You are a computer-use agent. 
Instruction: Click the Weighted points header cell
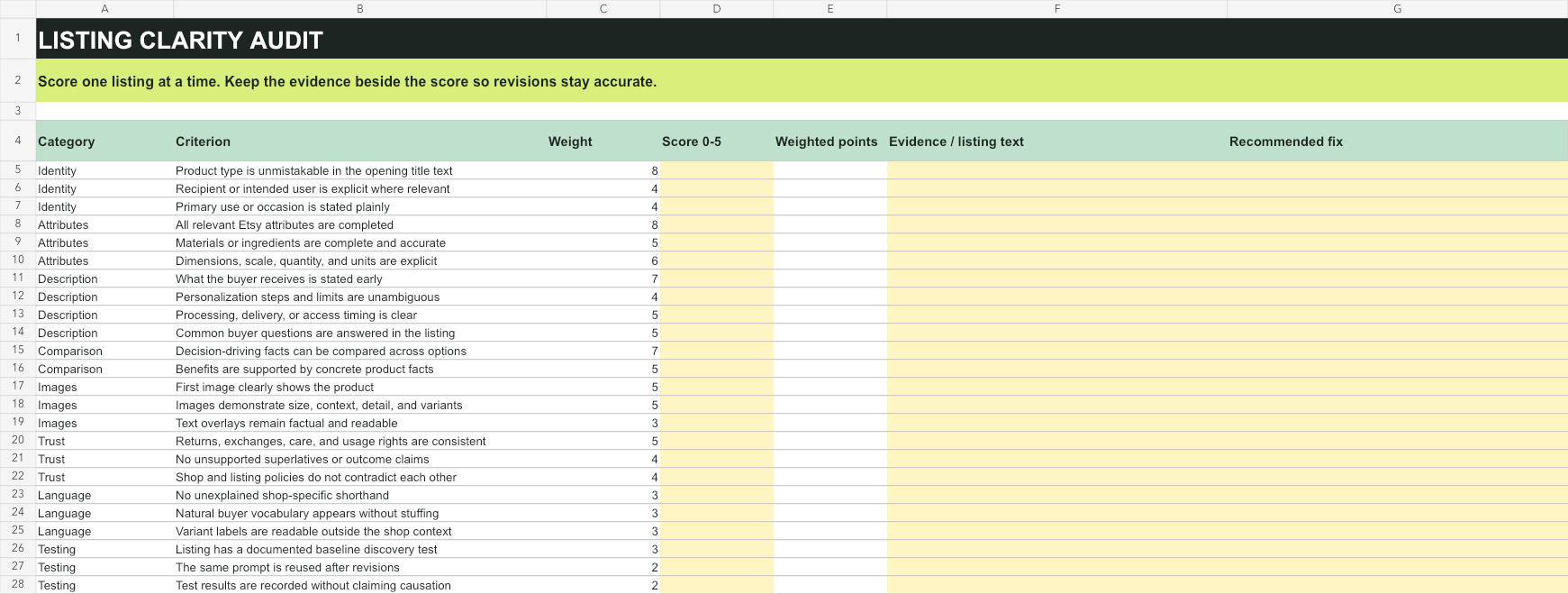click(830, 141)
